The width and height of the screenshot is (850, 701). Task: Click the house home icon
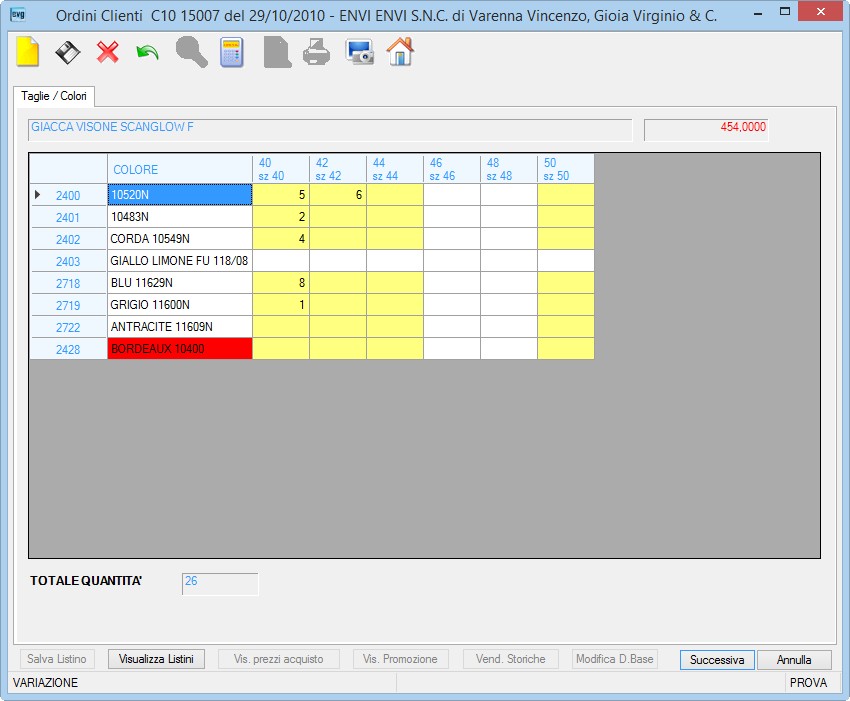click(400, 52)
